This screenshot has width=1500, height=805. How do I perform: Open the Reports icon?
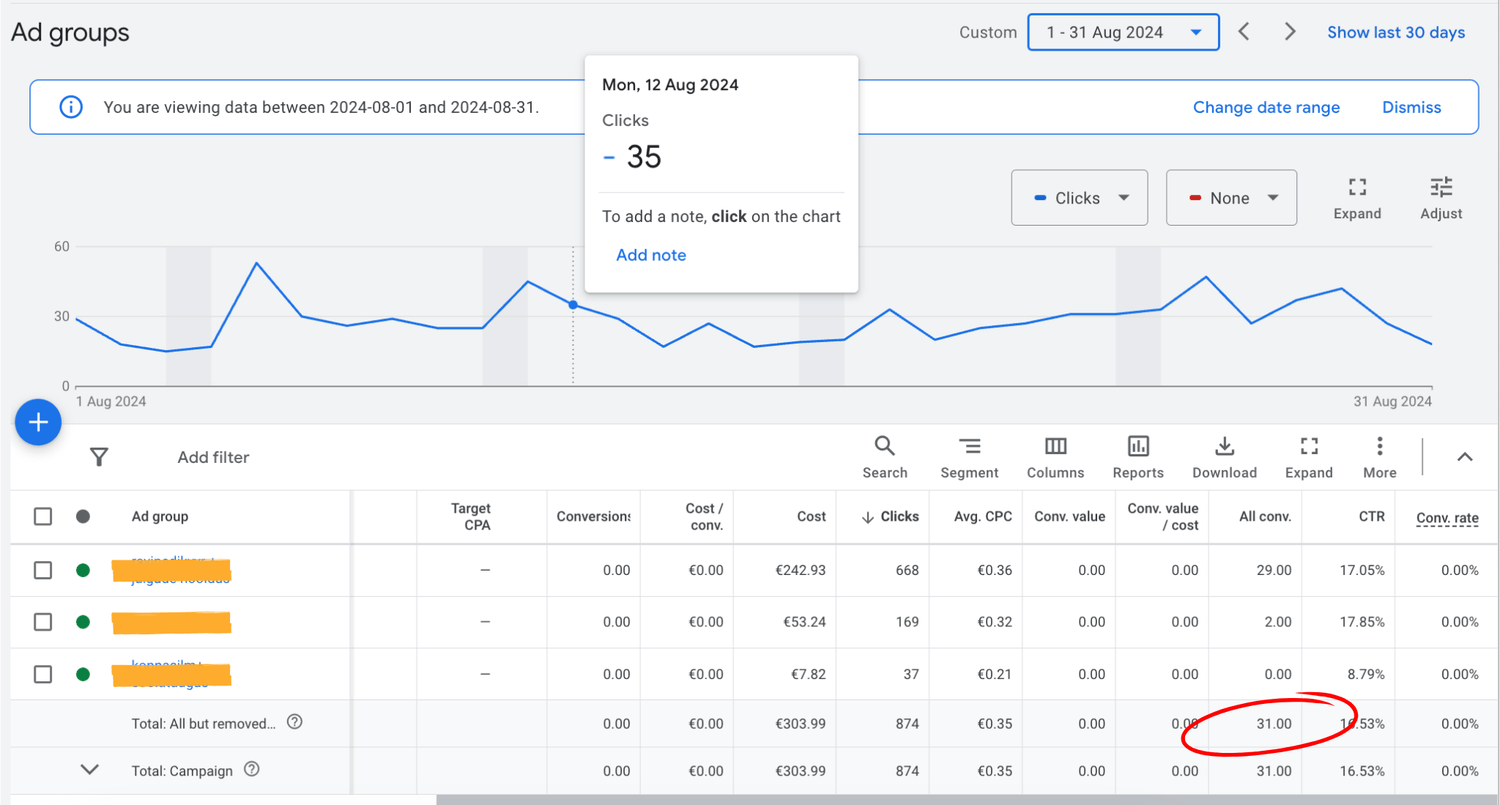click(1138, 456)
